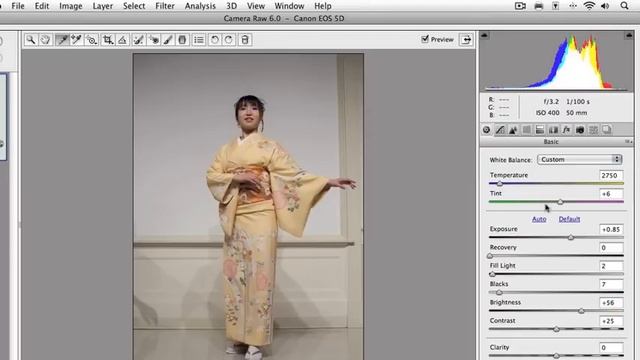Screen dimensions: 640x360
Task: Toggle full screen mode button
Action: tap(466, 40)
